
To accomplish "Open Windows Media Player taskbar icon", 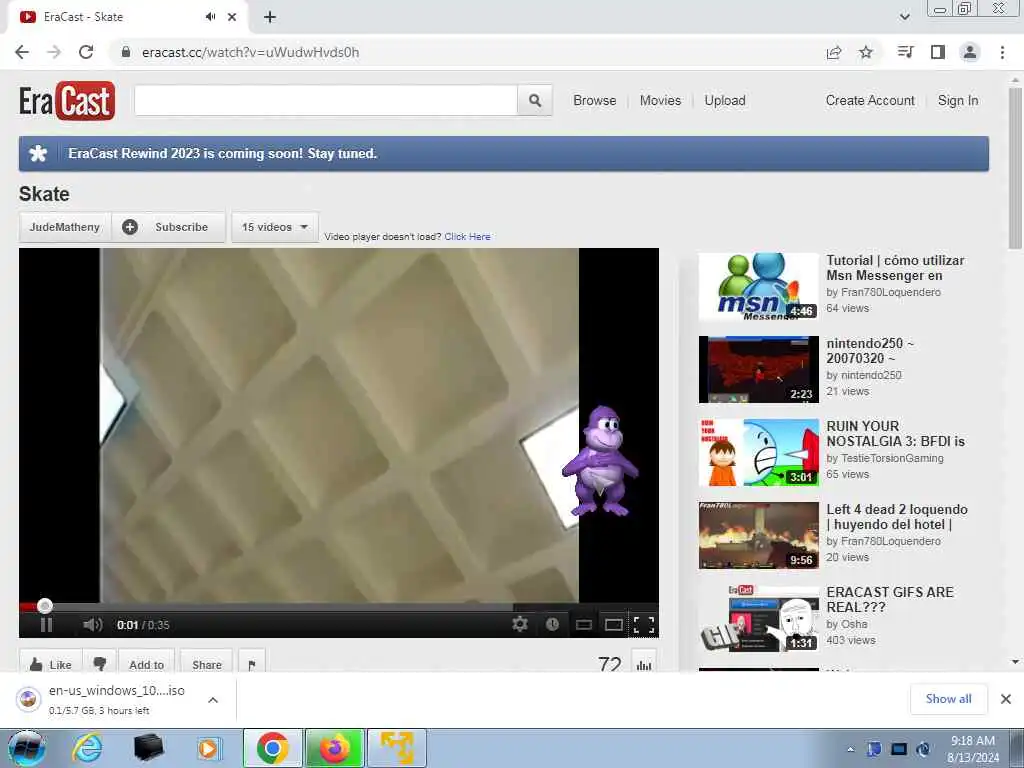I will (x=209, y=748).
